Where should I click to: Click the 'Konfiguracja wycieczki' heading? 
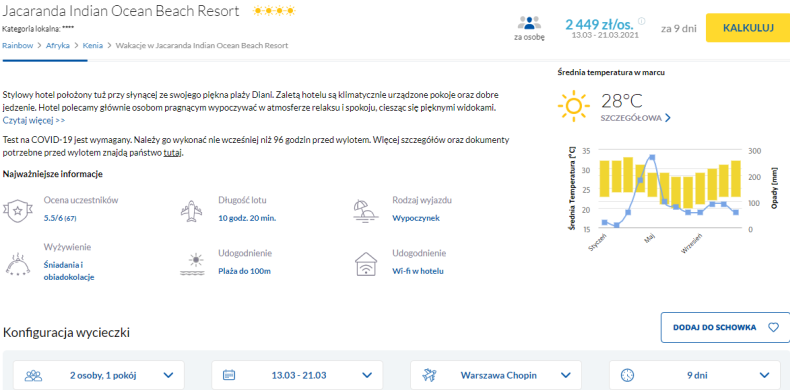point(67,333)
